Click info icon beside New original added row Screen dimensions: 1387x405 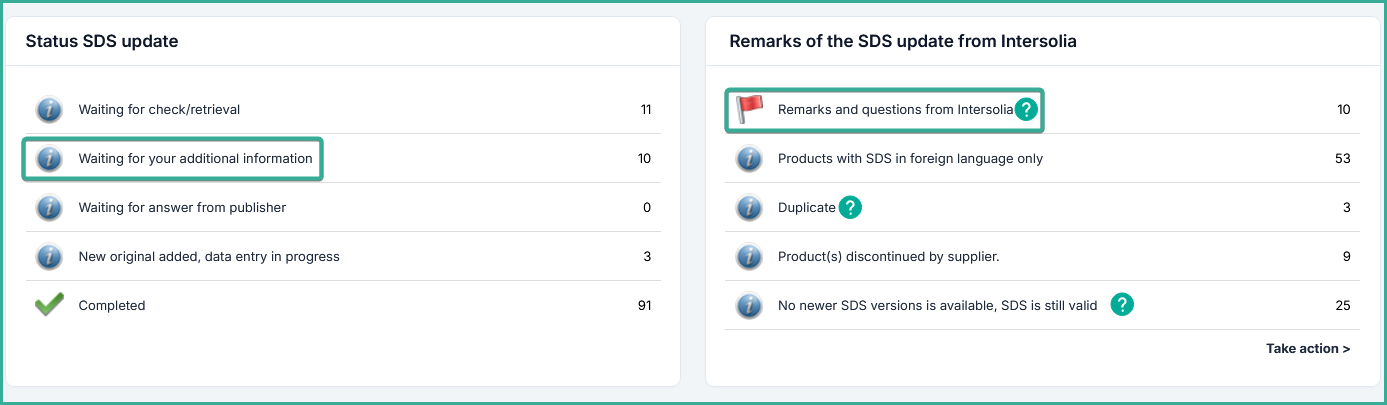click(49, 257)
